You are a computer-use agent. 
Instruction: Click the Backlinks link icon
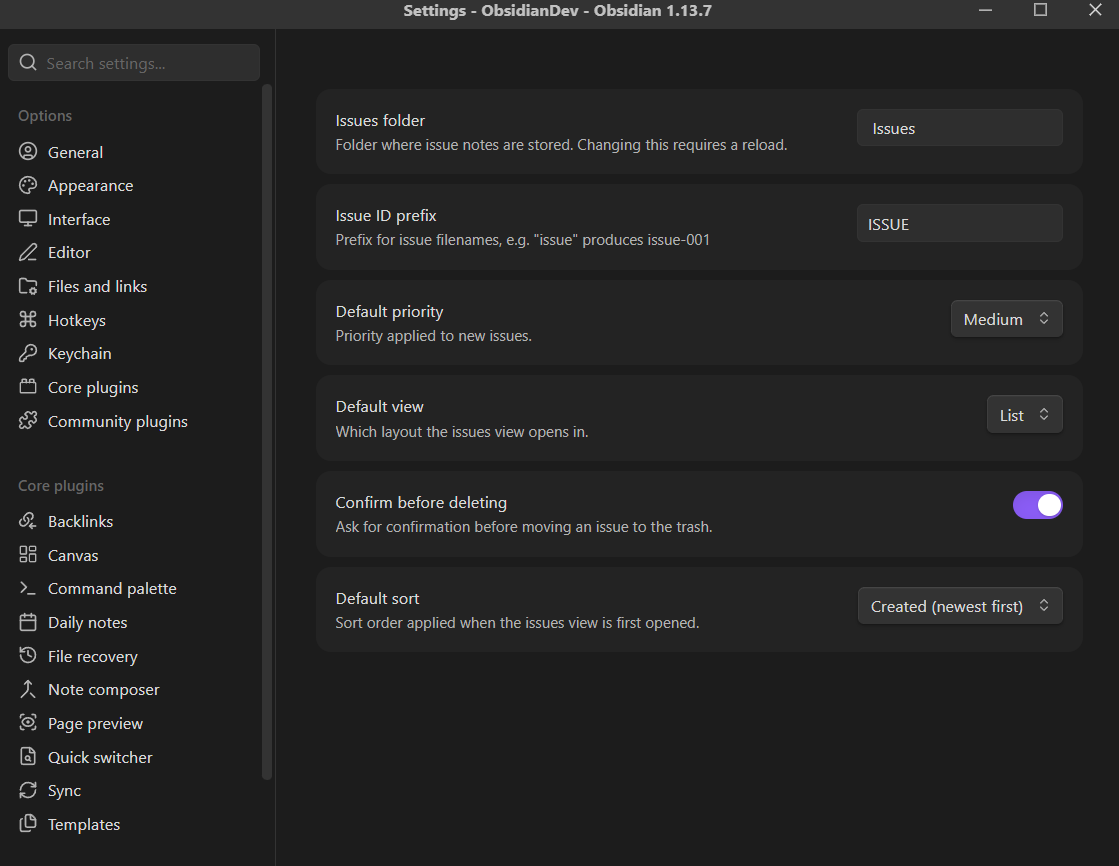click(x=28, y=521)
